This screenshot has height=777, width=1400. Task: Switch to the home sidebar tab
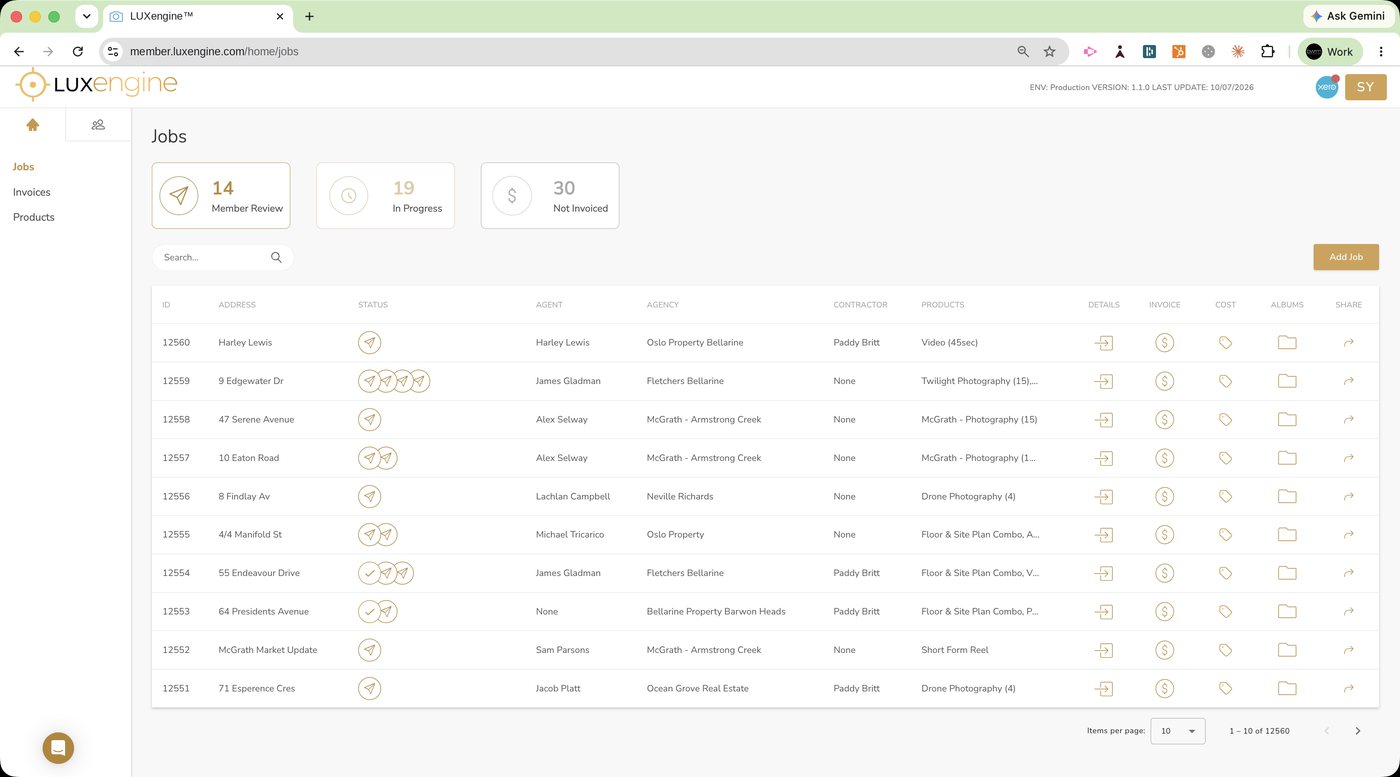click(32, 125)
